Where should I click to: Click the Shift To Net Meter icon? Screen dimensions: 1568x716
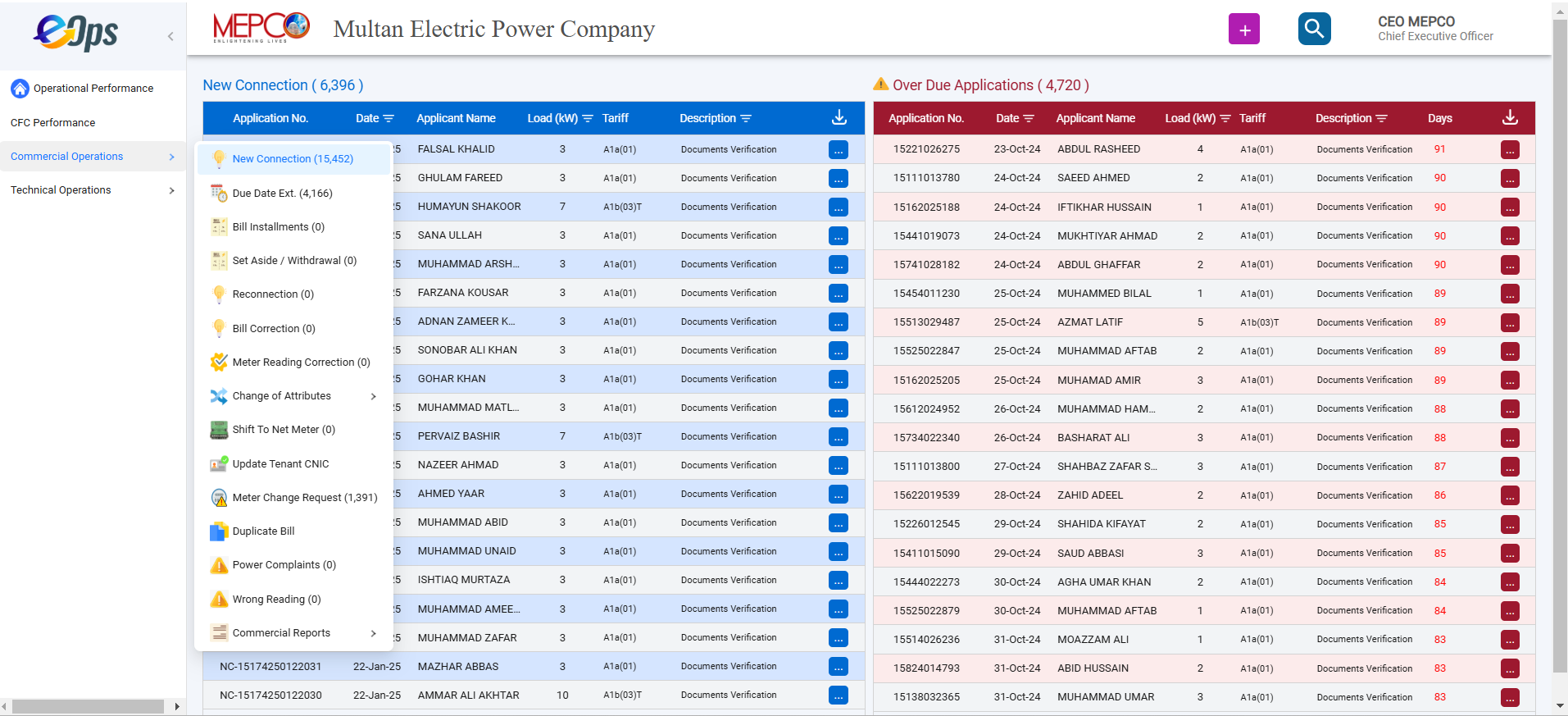[219, 430]
